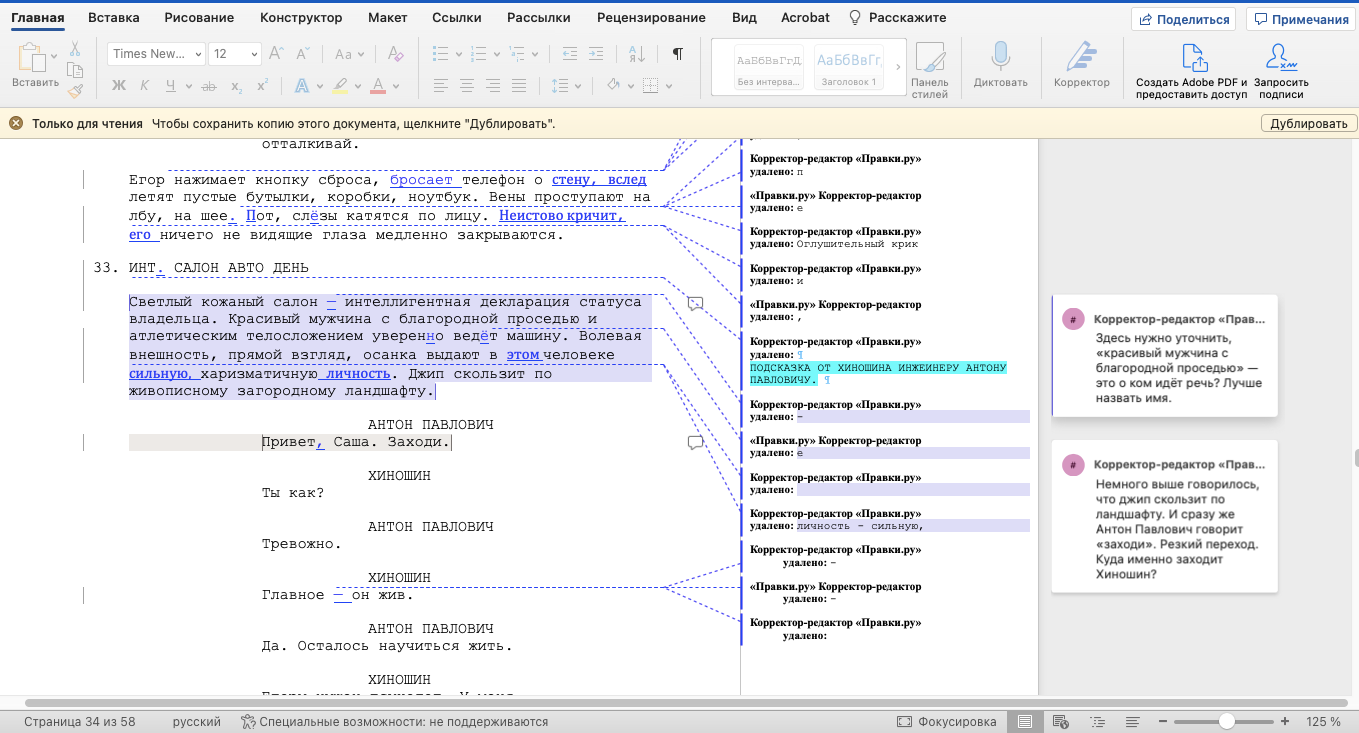Image resolution: width=1359 pixels, height=733 pixels.
Task: Select Print Layout view in status bar
Action: pyautogui.click(x=1025, y=721)
